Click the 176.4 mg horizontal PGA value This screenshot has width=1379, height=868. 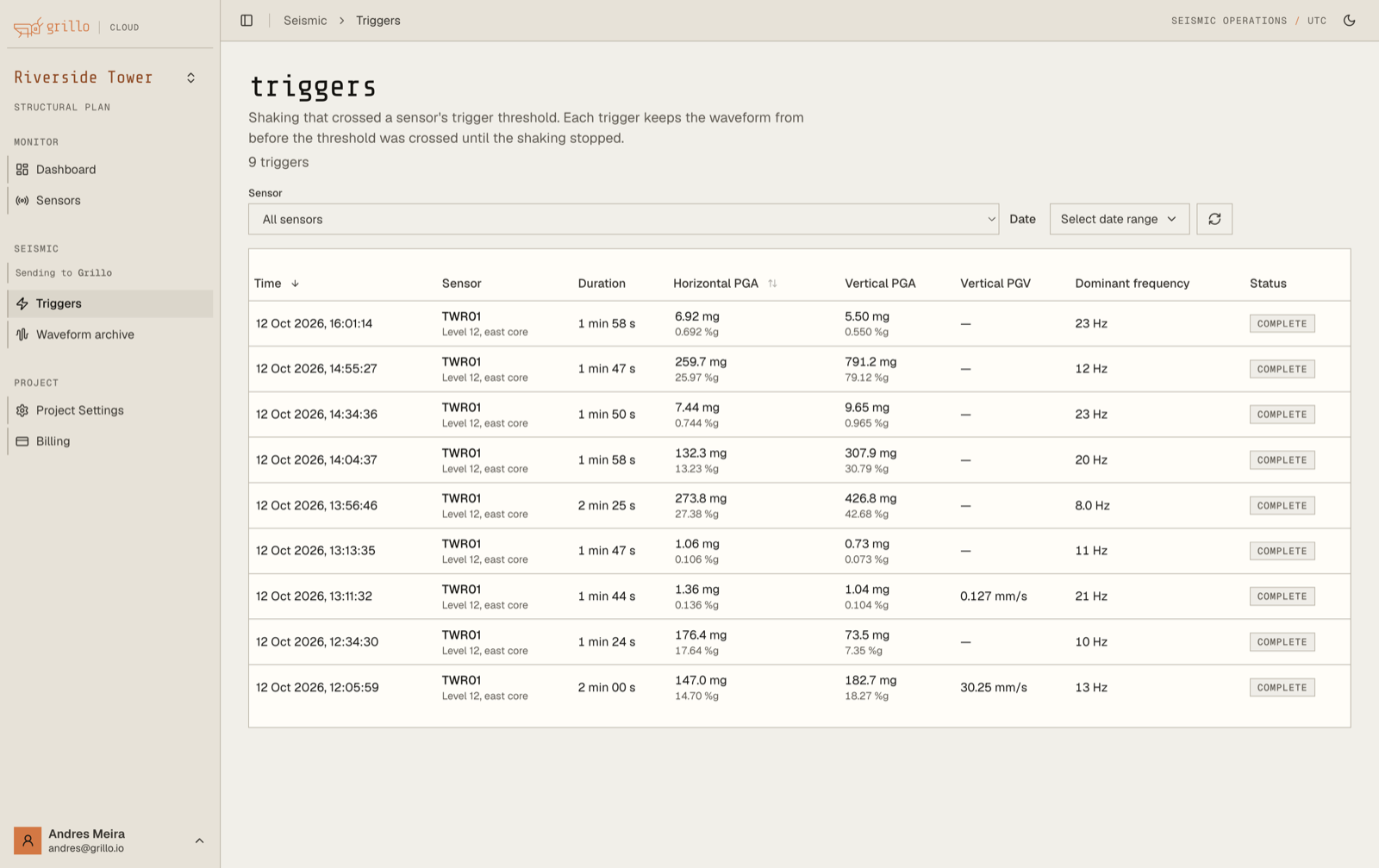coord(701,635)
